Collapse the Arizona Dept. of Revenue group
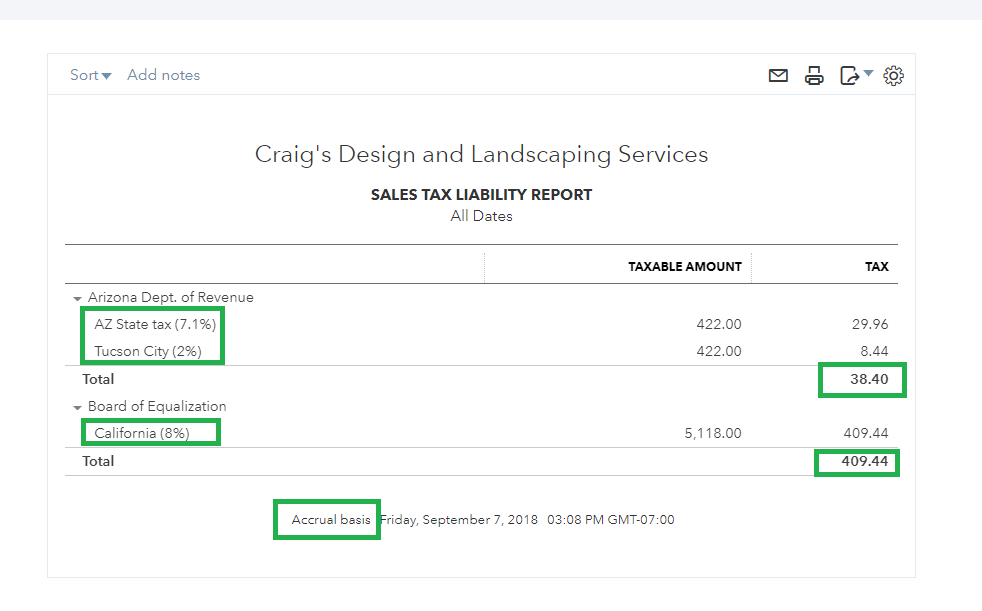Image resolution: width=982 pixels, height=611 pixels. coord(77,298)
